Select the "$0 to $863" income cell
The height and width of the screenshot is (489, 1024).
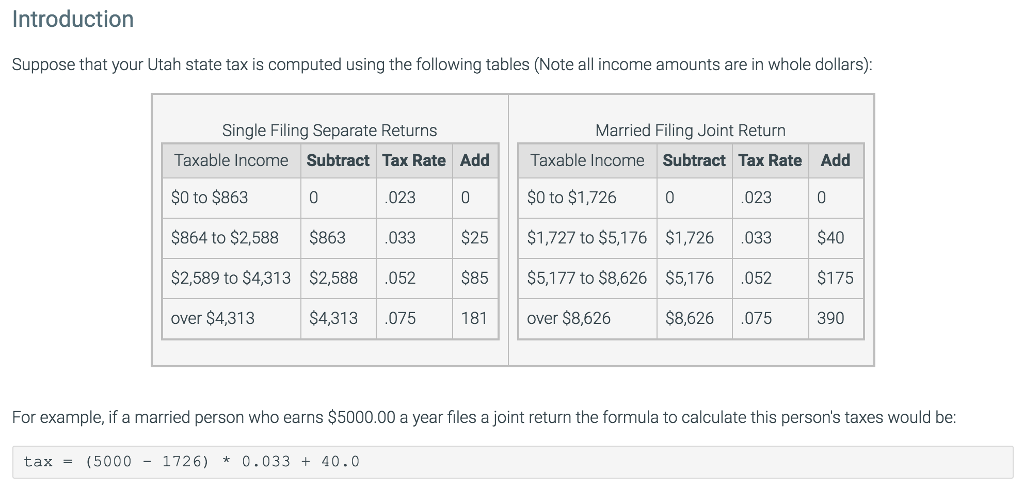(x=210, y=198)
